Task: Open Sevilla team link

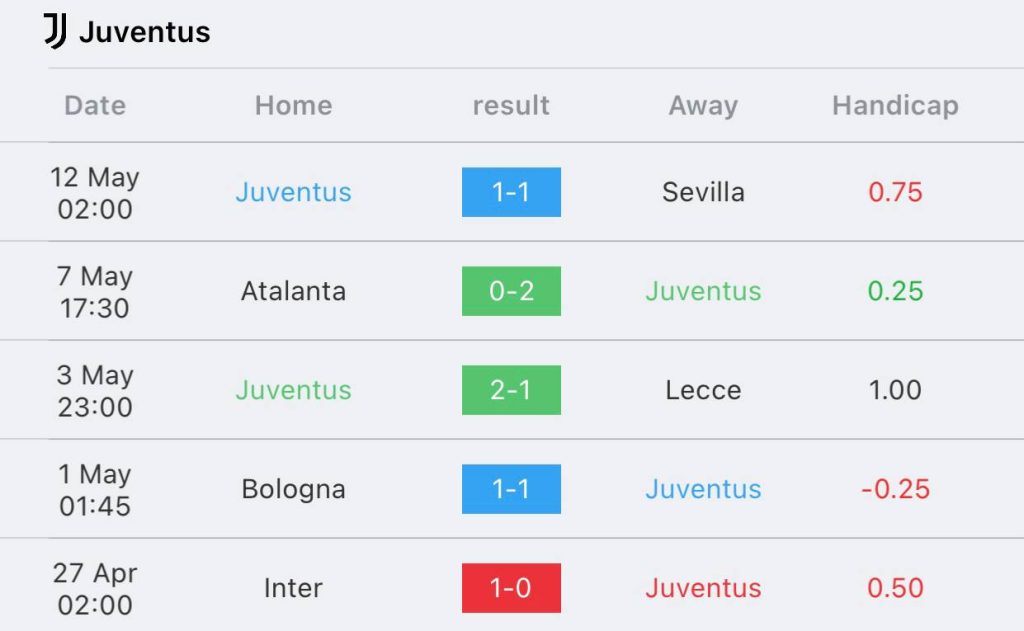Action: coord(703,192)
